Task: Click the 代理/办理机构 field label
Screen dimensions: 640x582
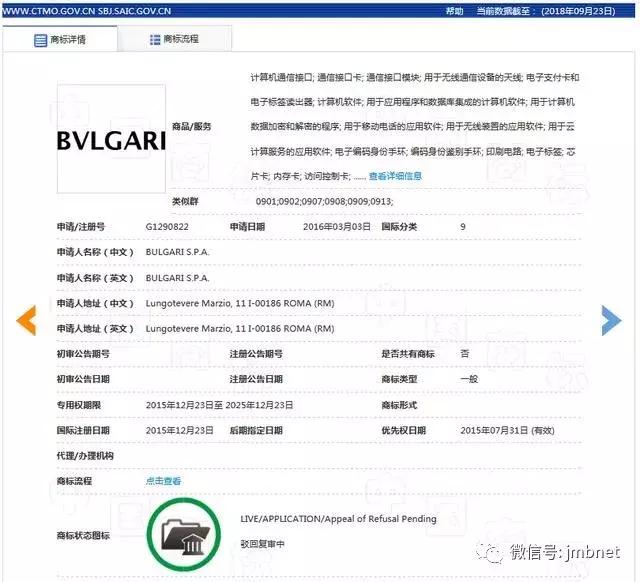Action: 85,455
